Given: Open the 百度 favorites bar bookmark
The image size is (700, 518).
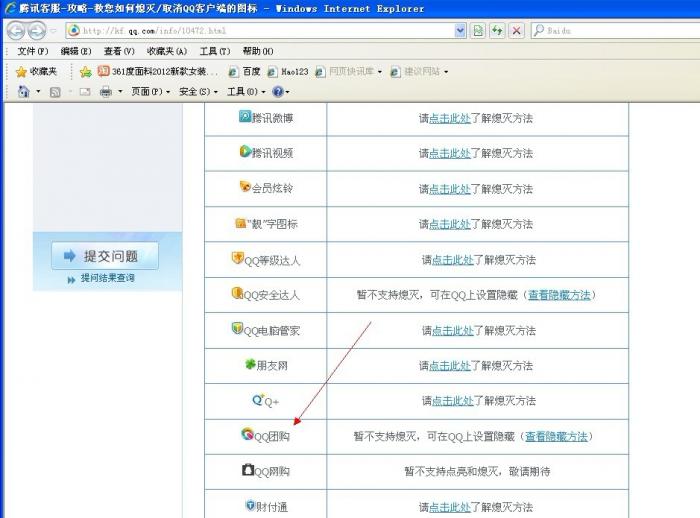Looking at the screenshot, I should [244, 71].
